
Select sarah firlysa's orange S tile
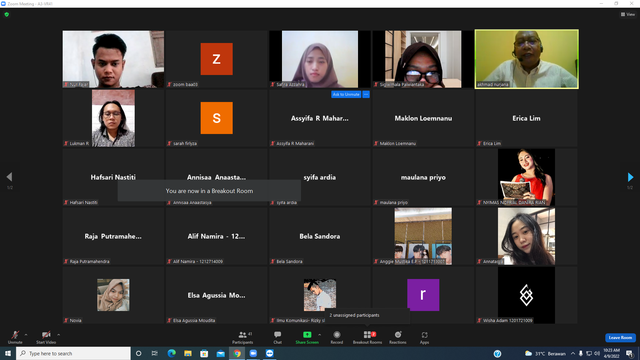217,118
